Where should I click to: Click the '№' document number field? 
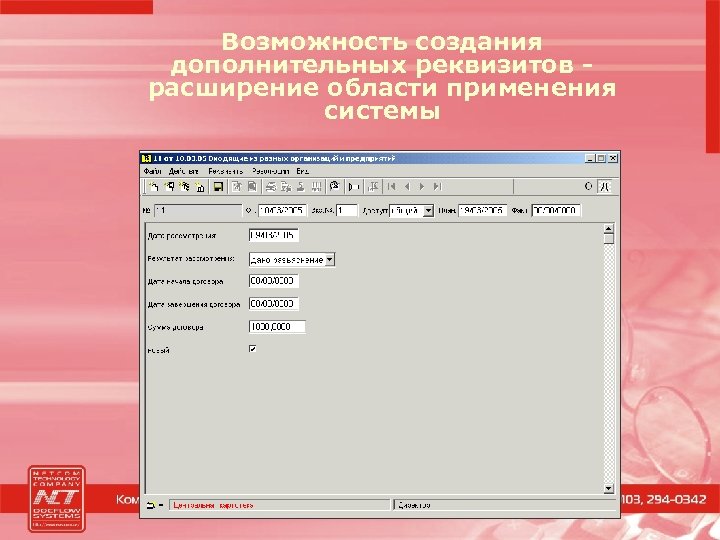point(198,211)
